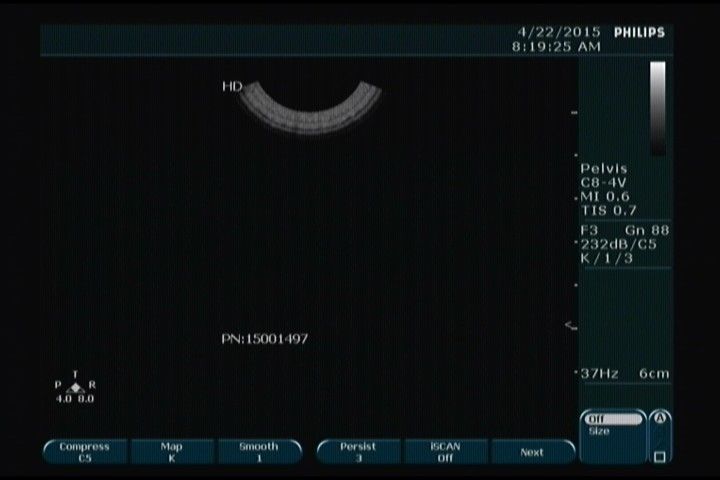Screen dimensions: 720x480
Task: Click the circled A icon
Action: pyautogui.click(x=659, y=418)
